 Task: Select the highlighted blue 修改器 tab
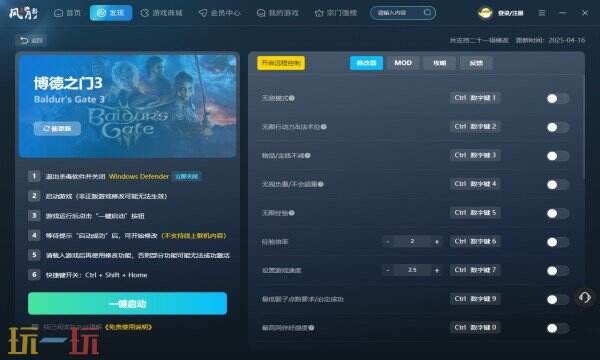pyautogui.click(x=366, y=63)
